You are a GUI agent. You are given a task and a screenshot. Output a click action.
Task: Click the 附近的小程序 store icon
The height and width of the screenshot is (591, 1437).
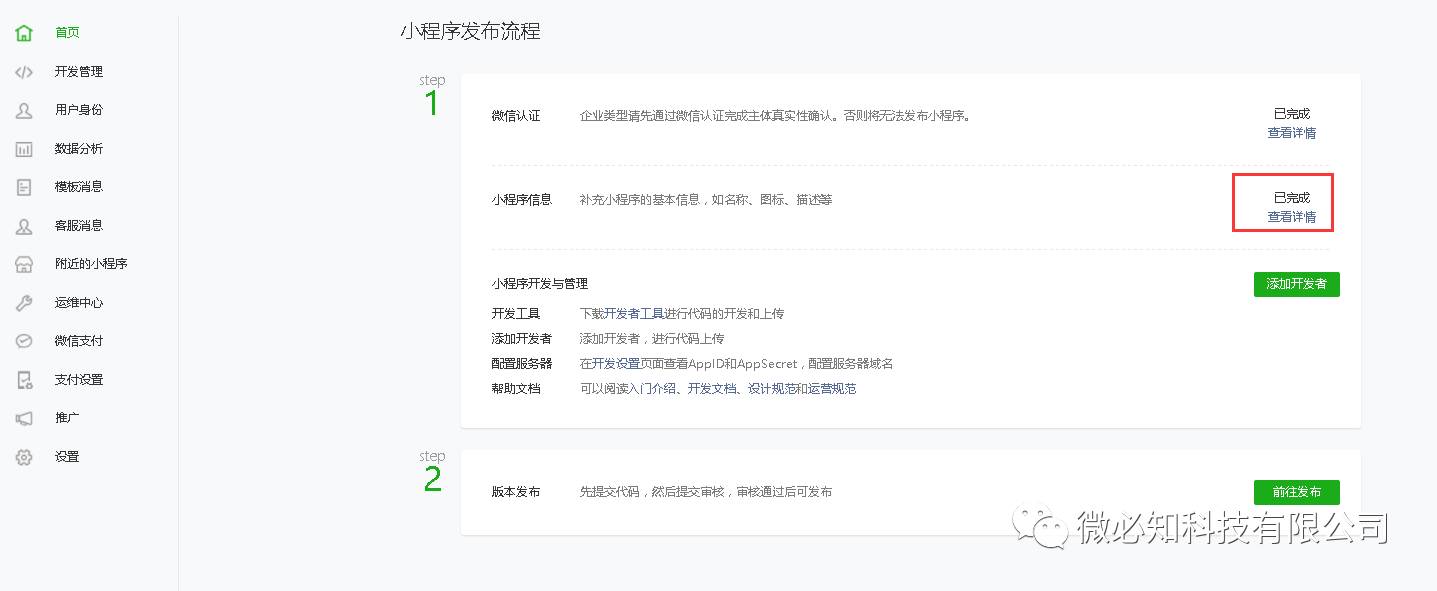(24, 264)
